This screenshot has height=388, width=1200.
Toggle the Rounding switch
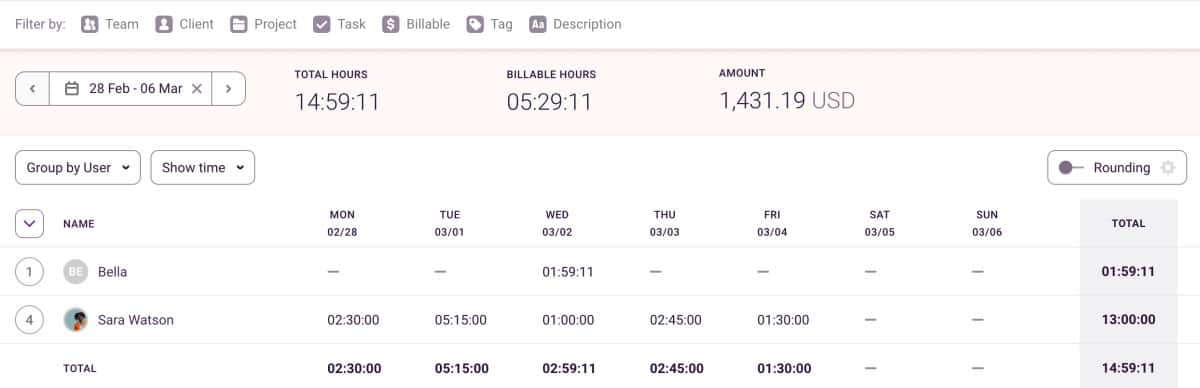click(1070, 168)
